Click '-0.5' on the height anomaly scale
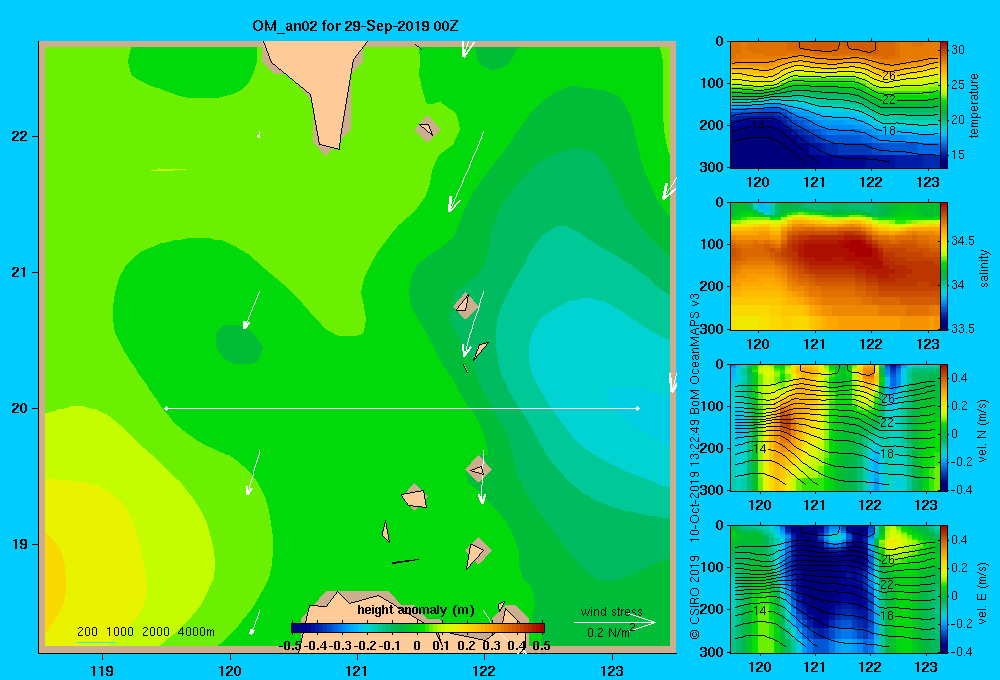 click(291, 646)
